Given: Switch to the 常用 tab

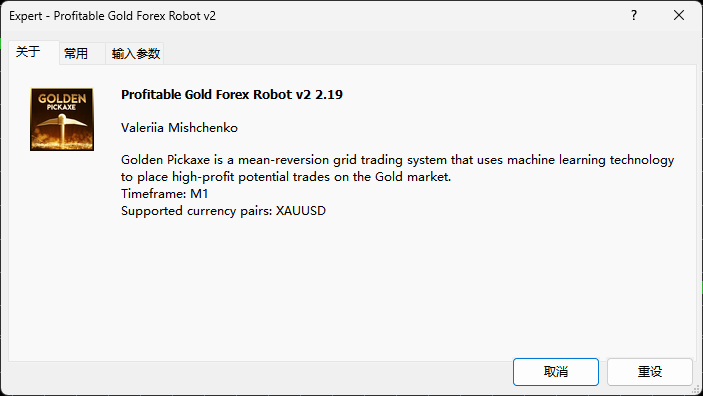Looking at the screenshot, I should (x=82, y=54).
